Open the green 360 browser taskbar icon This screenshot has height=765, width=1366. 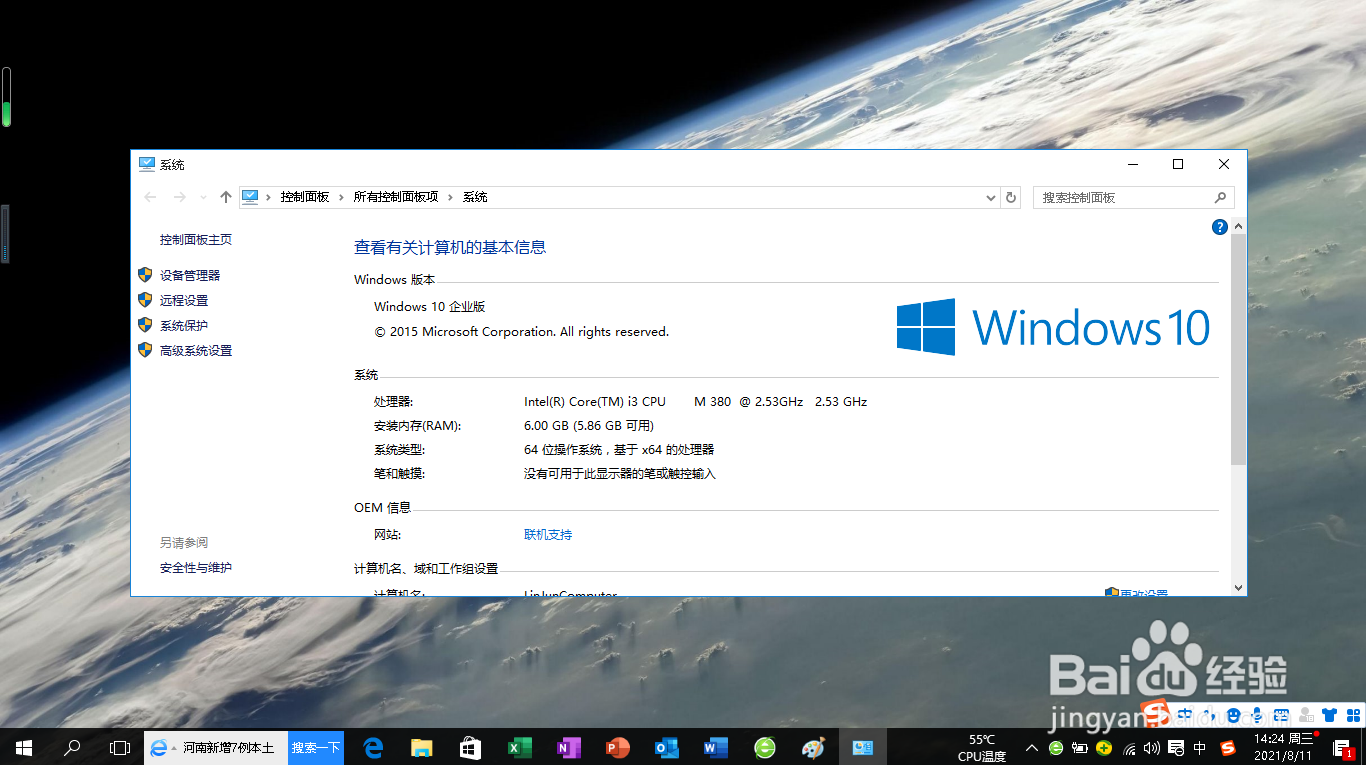tap(765, 747)
